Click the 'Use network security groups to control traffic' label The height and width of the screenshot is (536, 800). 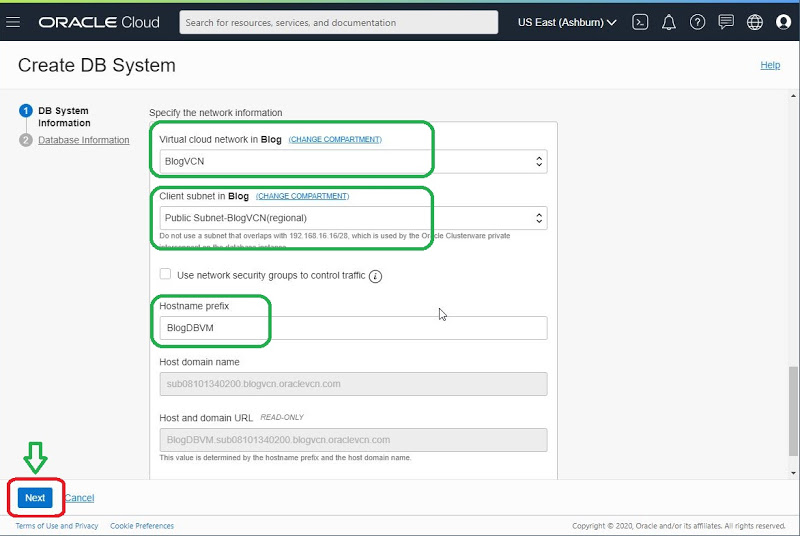[271, 275]
